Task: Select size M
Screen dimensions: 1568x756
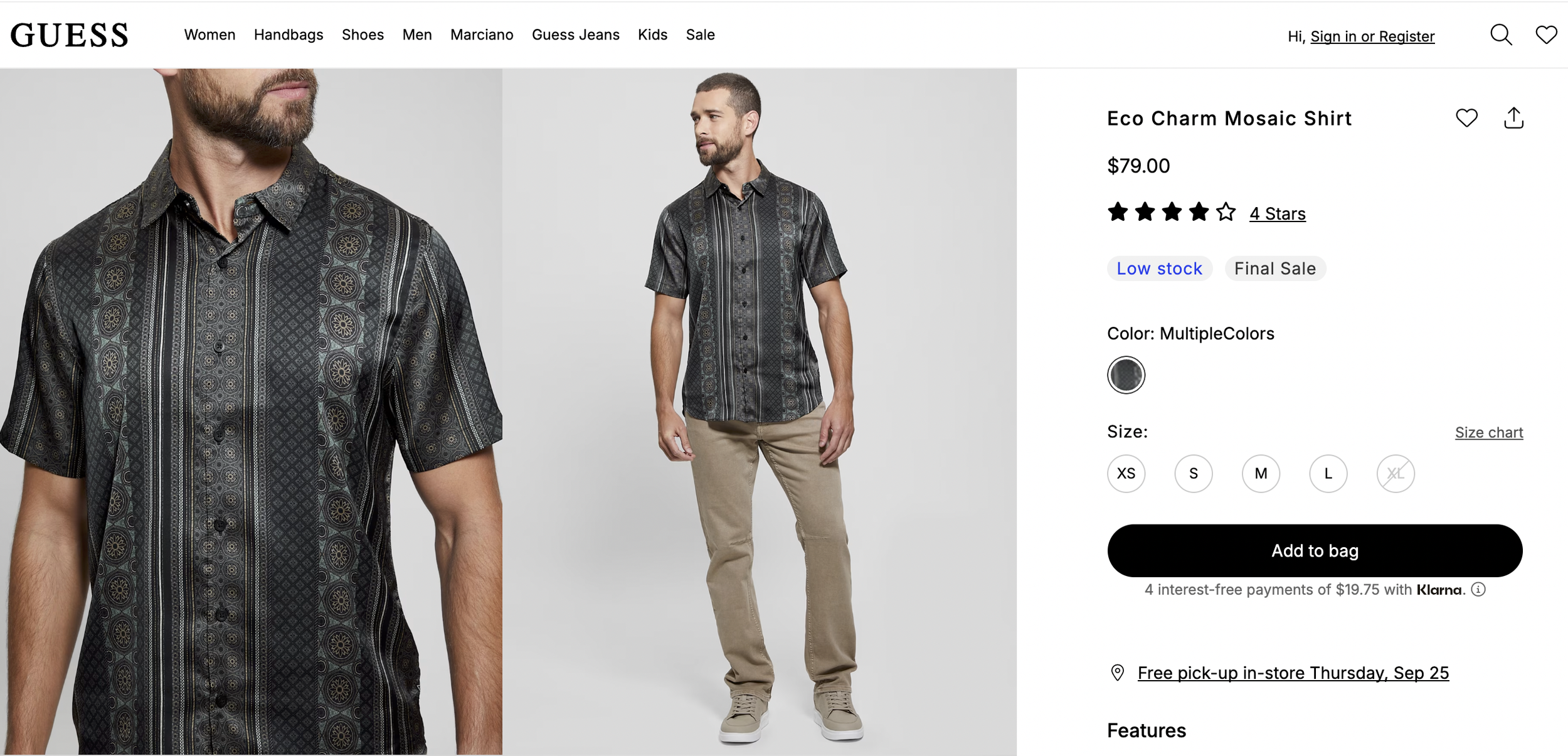Action: (x=1261, y=474)
